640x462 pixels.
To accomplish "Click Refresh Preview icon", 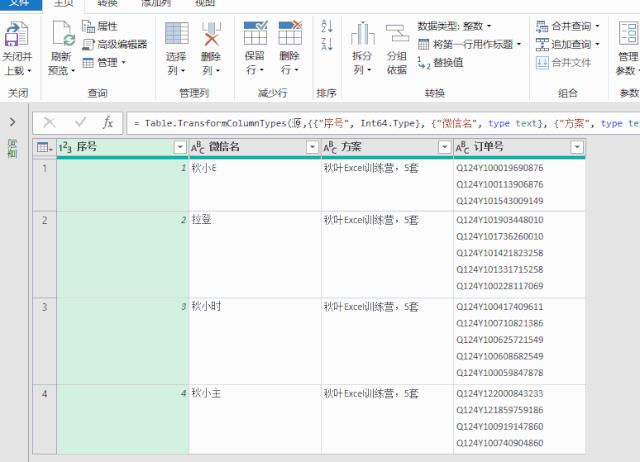I will click(63, 33).
